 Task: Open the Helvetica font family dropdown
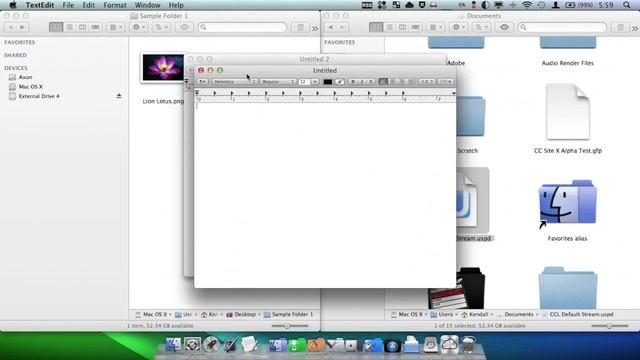pyautogui.click(x=234, y=82)
